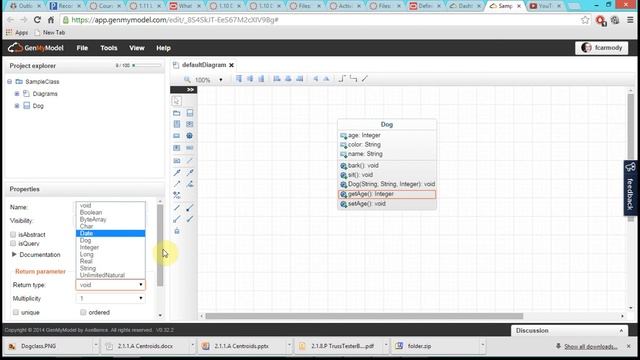Click the operation icon beside bark(): void
Viewport: 640px width, 360px height.
(343, 166)
